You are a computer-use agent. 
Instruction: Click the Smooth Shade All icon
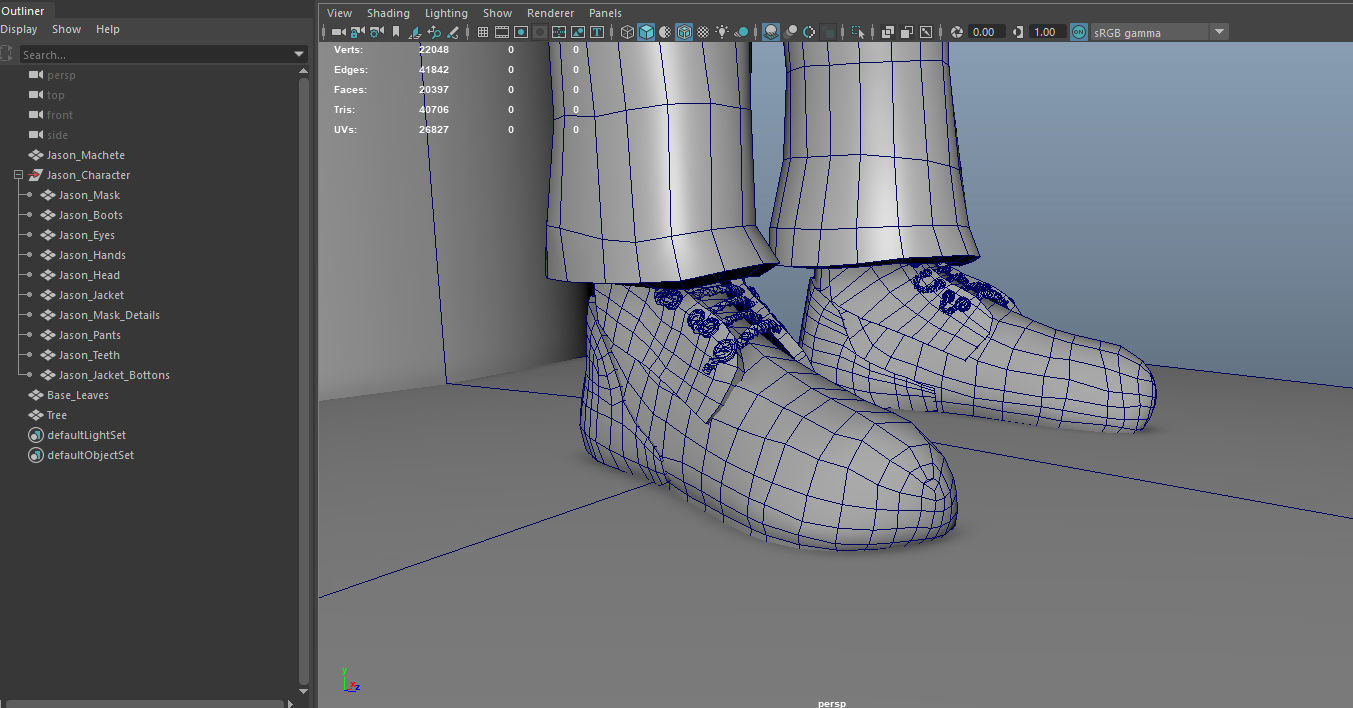click(646, 32)
